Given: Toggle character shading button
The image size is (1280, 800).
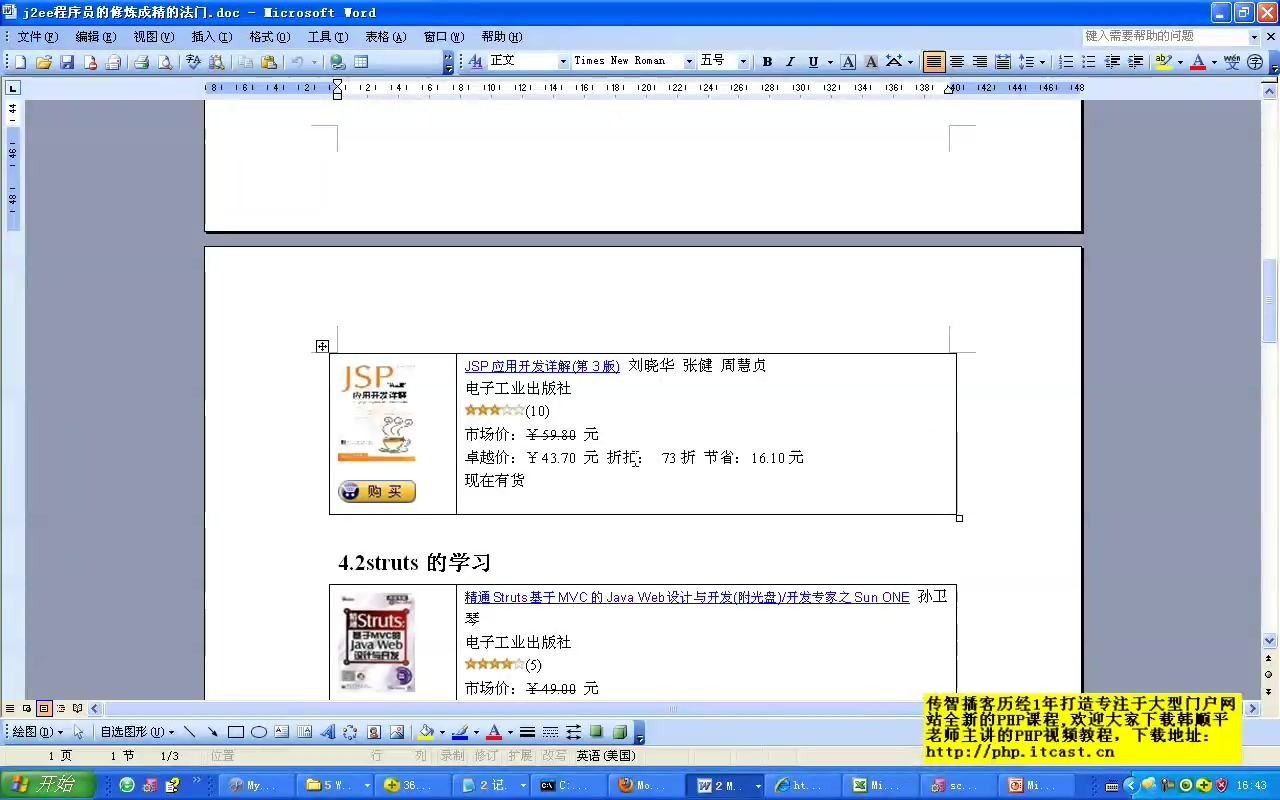Looking at the screenshot, I should pyautogui.click(x=871, y=62).
